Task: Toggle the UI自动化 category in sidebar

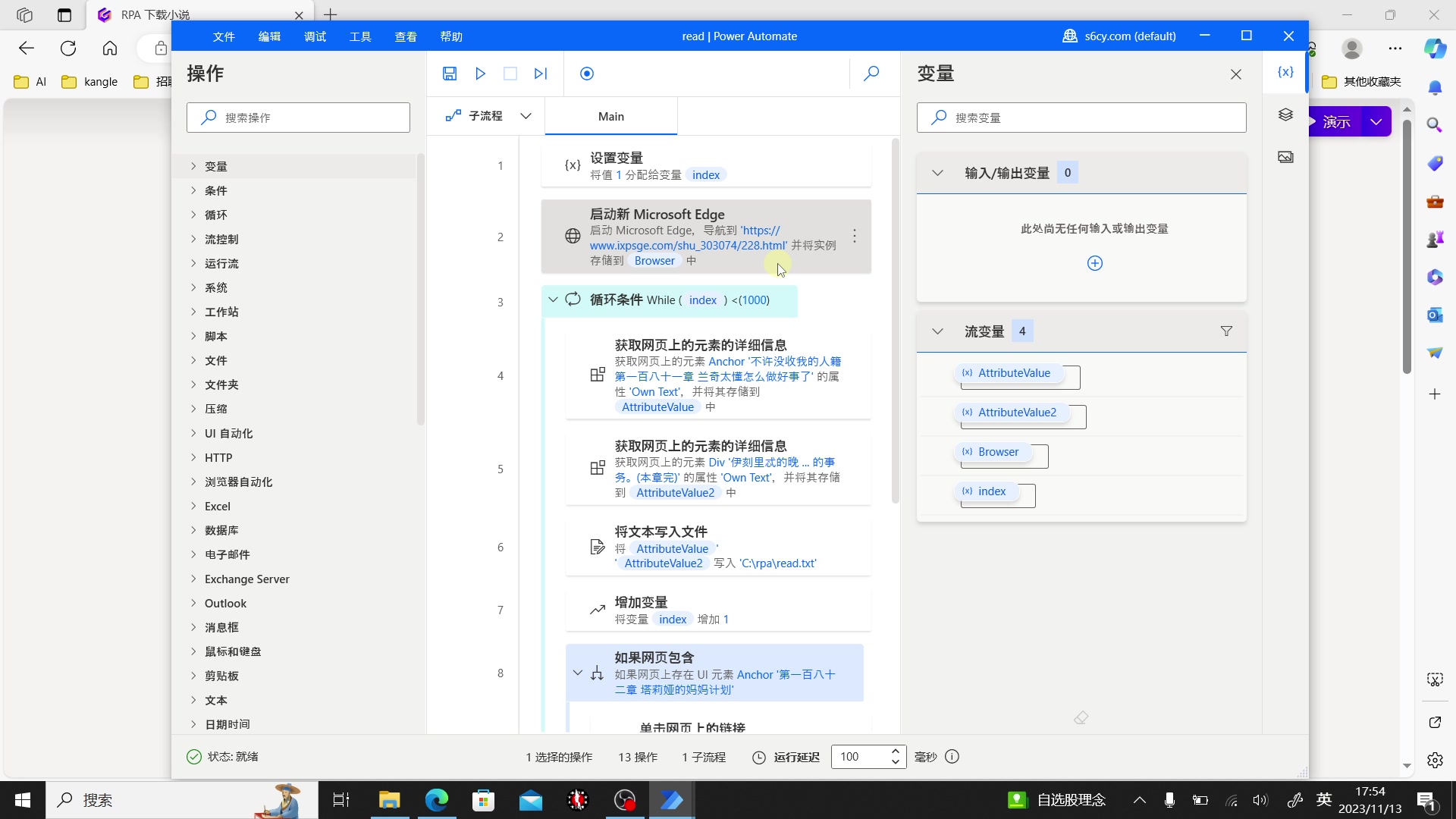Action: (x=228, y=433)
